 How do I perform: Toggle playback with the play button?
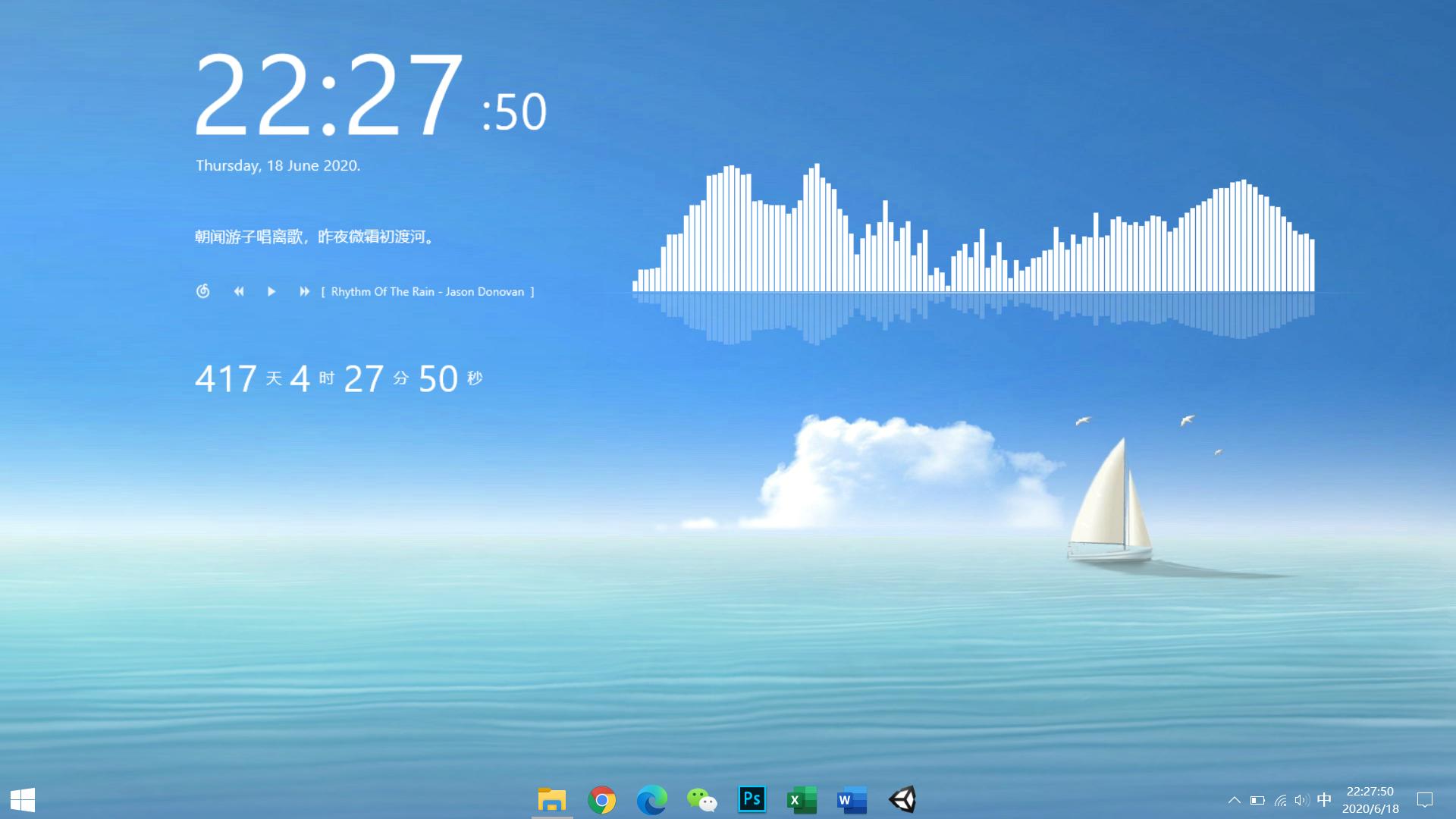271,291
